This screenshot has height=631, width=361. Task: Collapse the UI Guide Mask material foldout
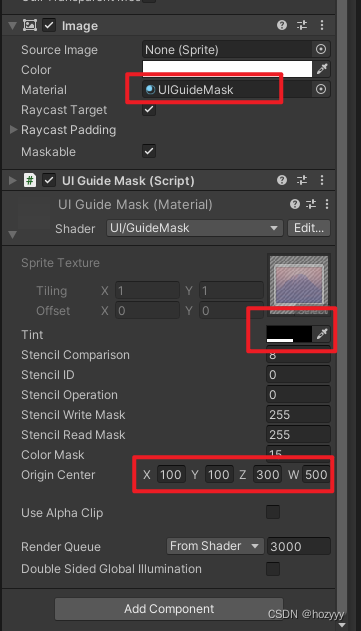[x=12, y=235]
